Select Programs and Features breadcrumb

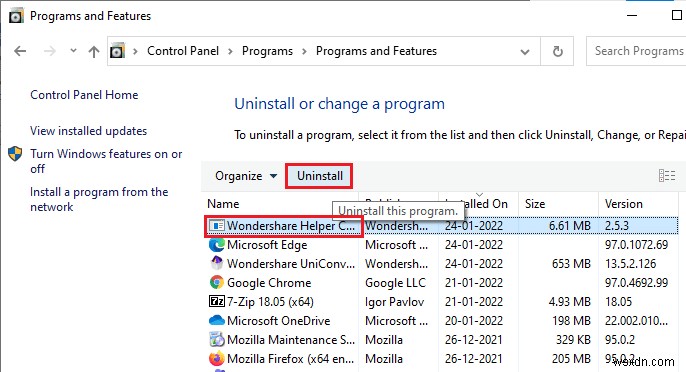tap(376, 51)
